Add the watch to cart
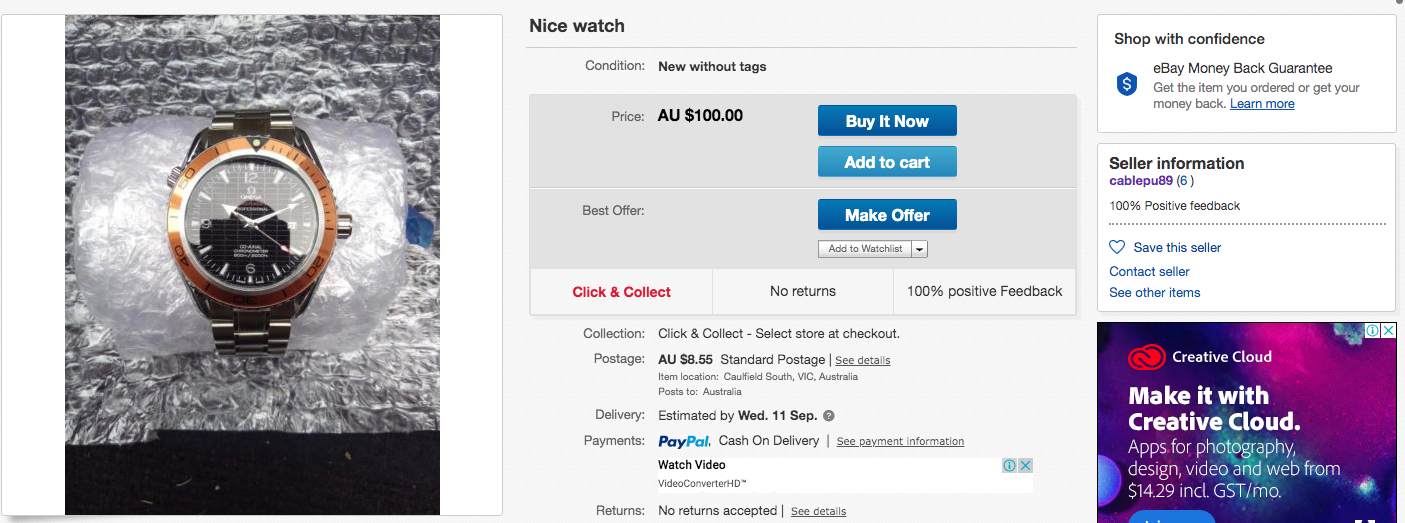This screenshot has height=523, width=1405. pyautogui.click(x=887, y=162)
